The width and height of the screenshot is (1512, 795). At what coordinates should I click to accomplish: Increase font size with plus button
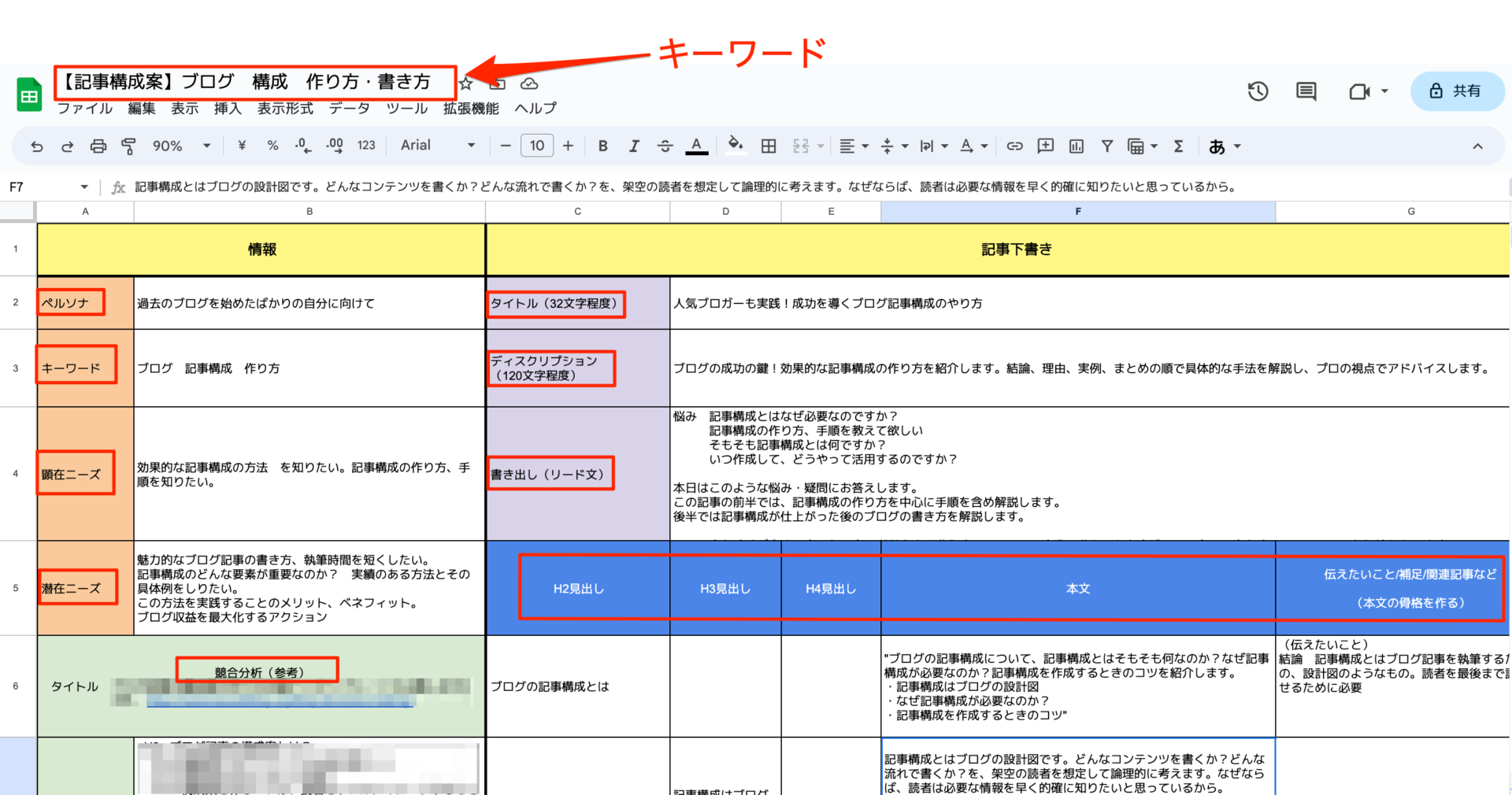click(568, 146)
